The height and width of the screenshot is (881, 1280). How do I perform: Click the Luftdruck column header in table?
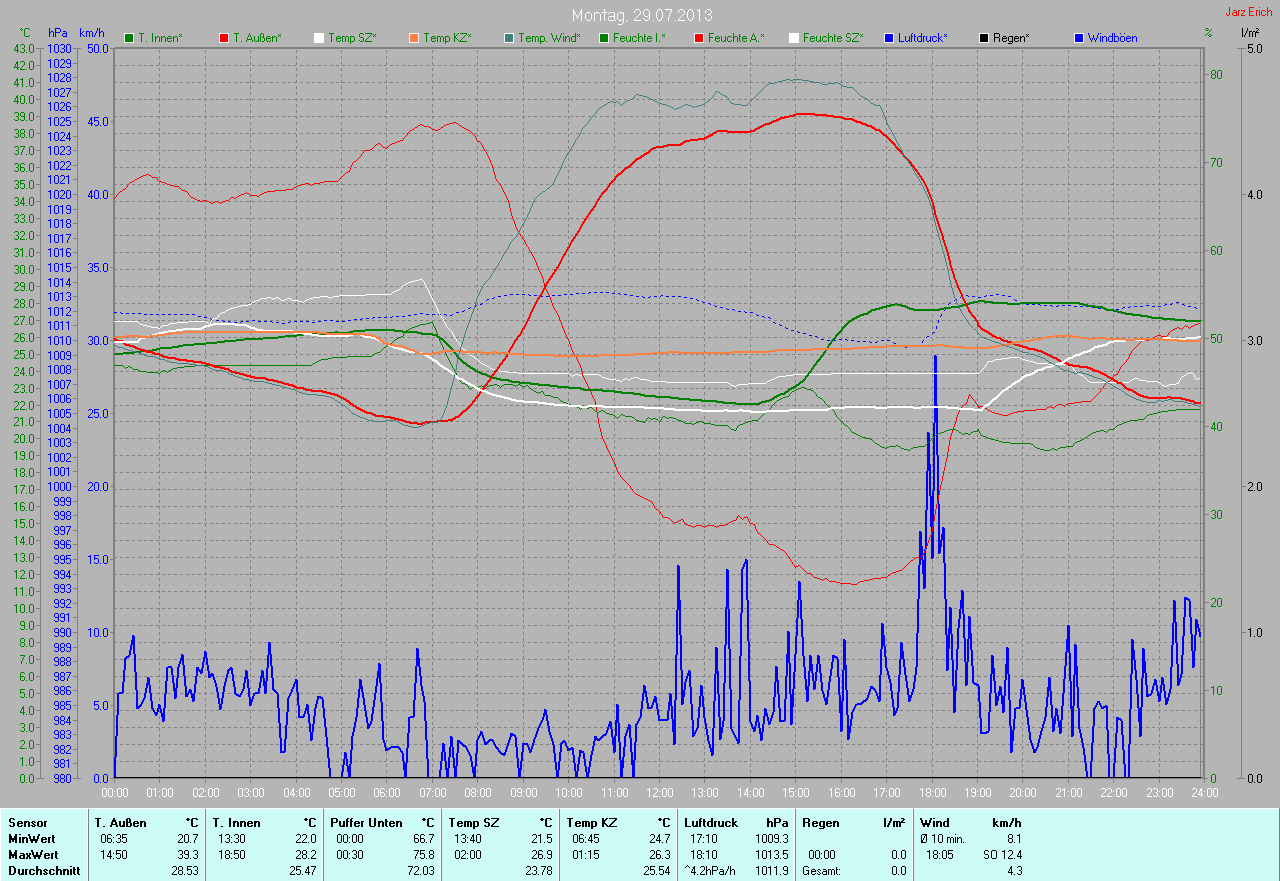pyautogui.click(x=710, y=823)
